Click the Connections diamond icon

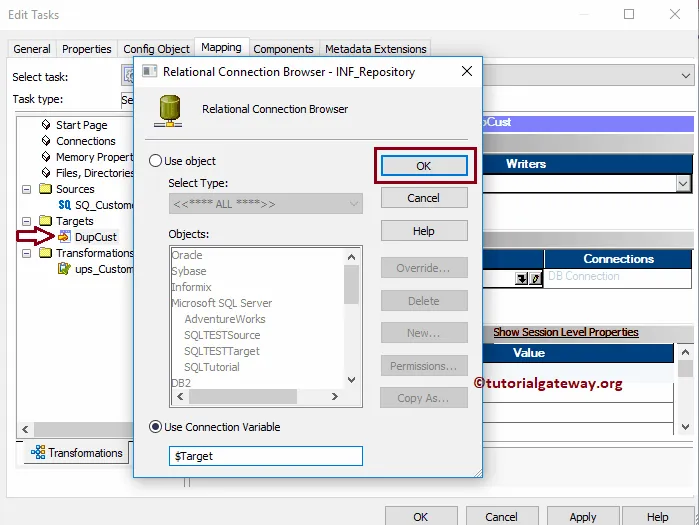[x=46, y=141]
